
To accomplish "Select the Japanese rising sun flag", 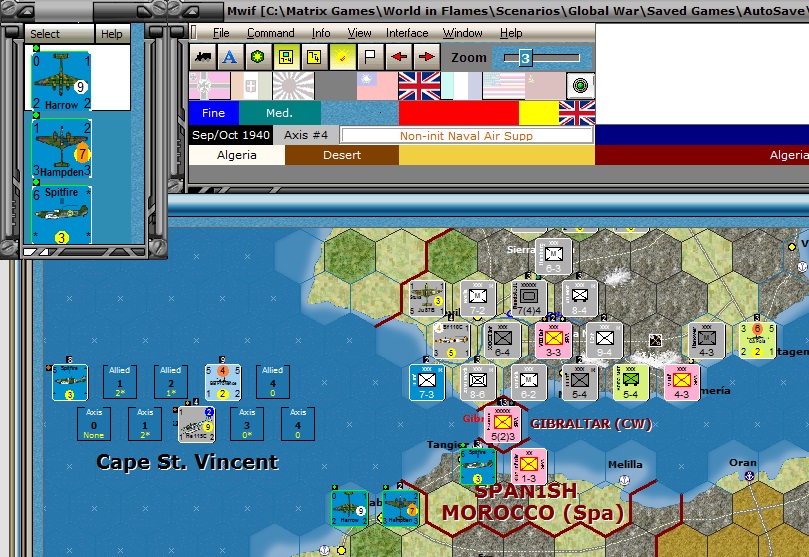I will tap(294, 86).
